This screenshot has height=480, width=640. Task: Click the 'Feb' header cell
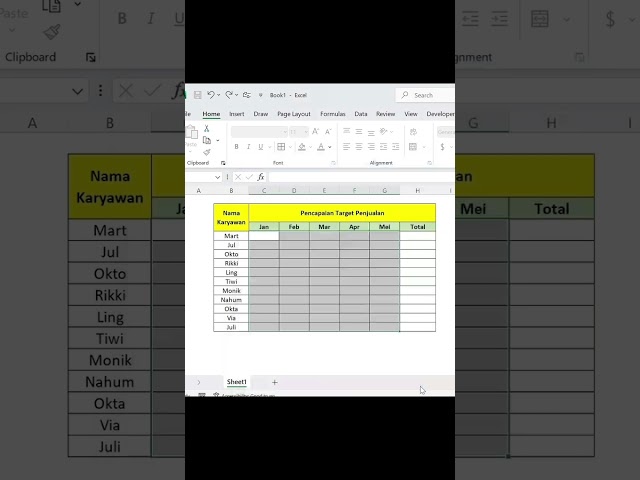[294, 227]
